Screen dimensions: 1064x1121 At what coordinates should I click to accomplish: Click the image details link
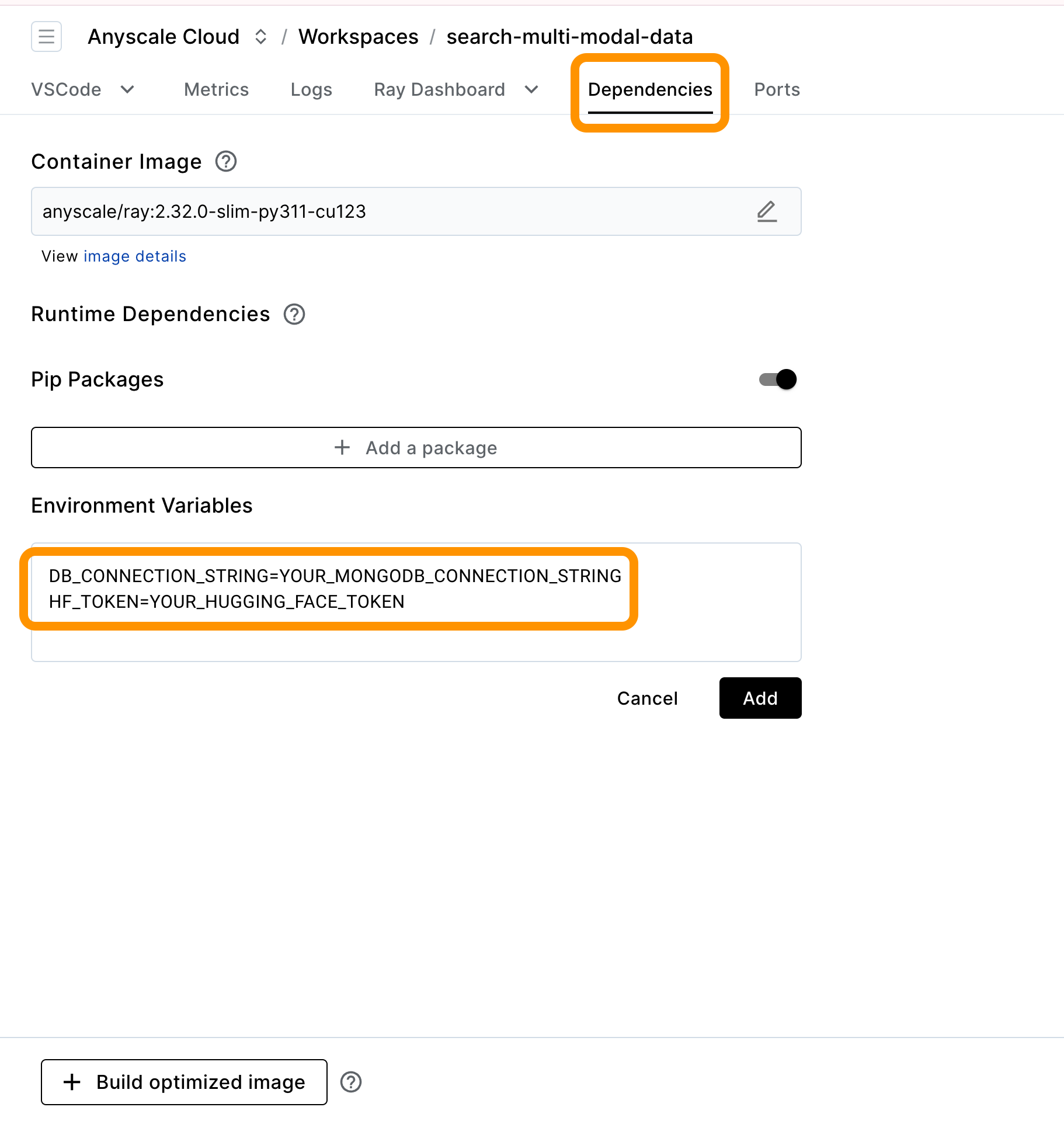[134, 256]
